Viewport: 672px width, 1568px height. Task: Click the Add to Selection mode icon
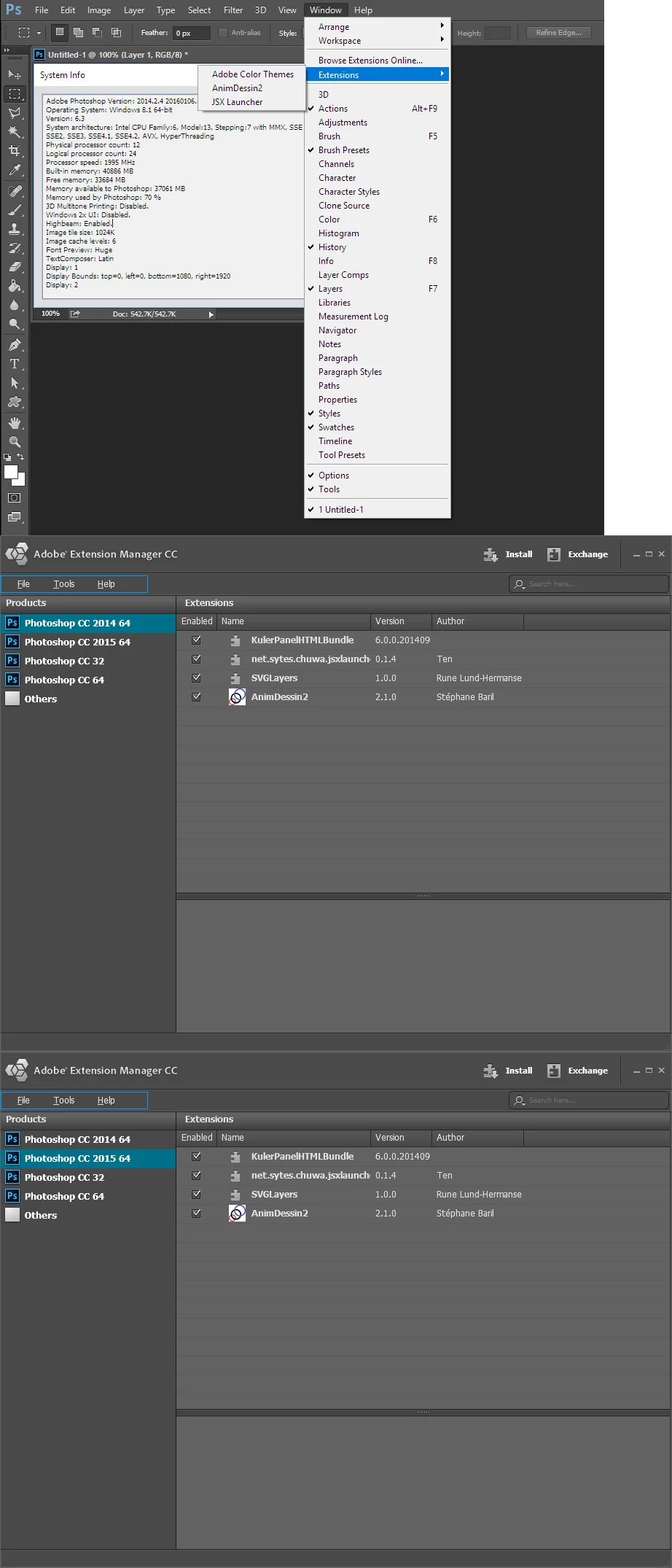pos(78,32)
